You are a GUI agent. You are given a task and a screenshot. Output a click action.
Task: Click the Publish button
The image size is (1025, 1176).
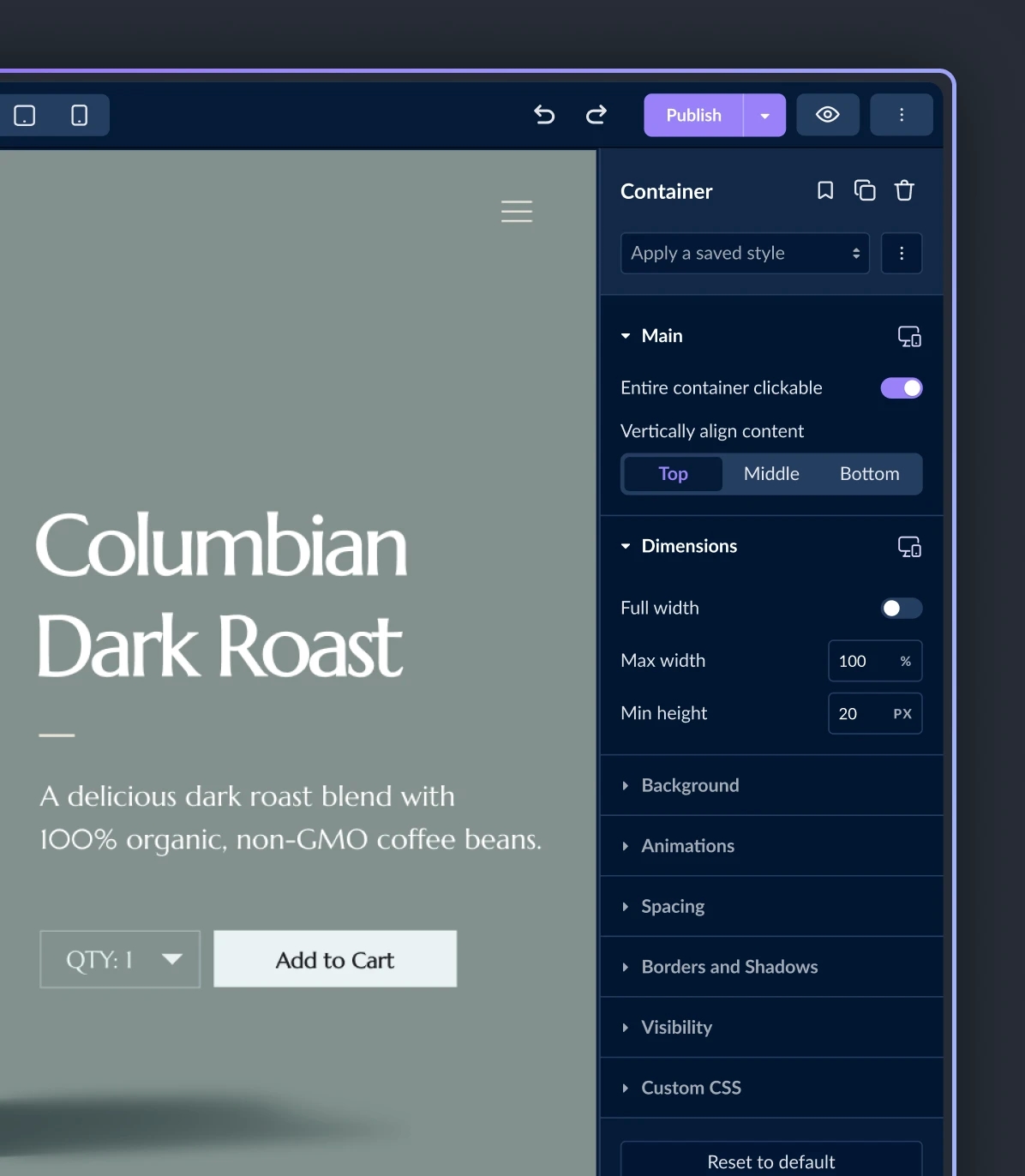point(693,116)
